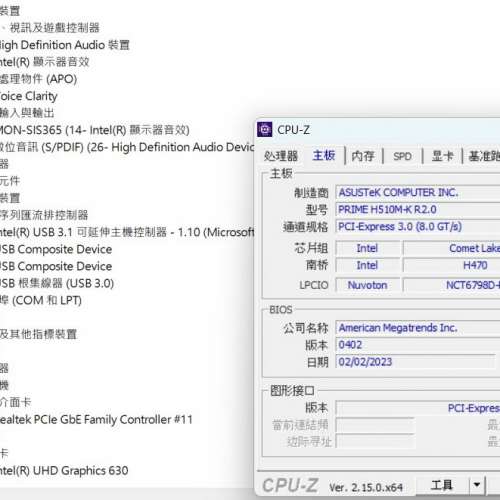The height and width of the screenshot is (500, 500).
Task: Select the 輸入與輸出 category
Action: tap(27, 113)
